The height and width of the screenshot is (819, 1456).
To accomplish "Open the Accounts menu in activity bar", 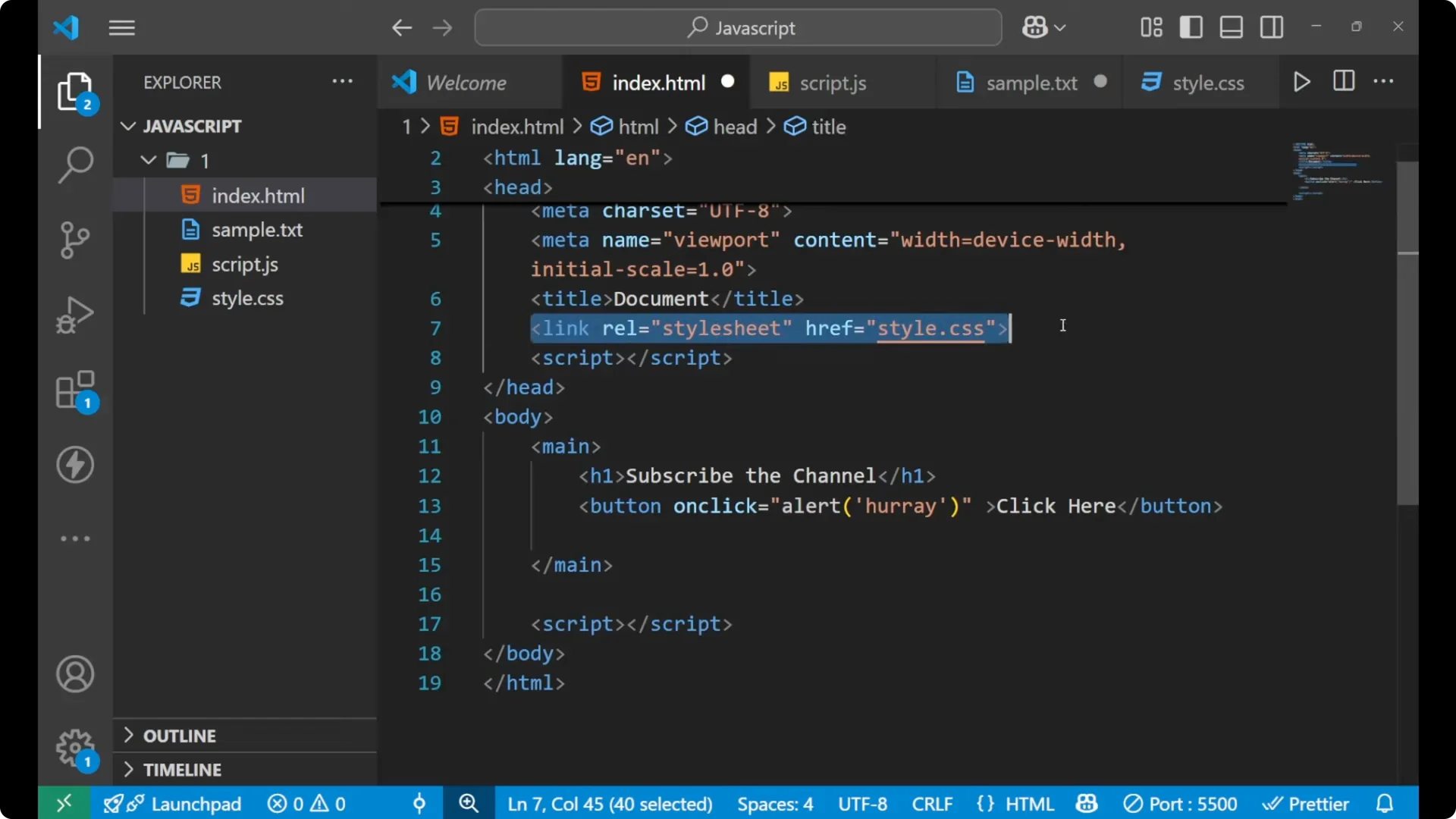I will 74,674.
